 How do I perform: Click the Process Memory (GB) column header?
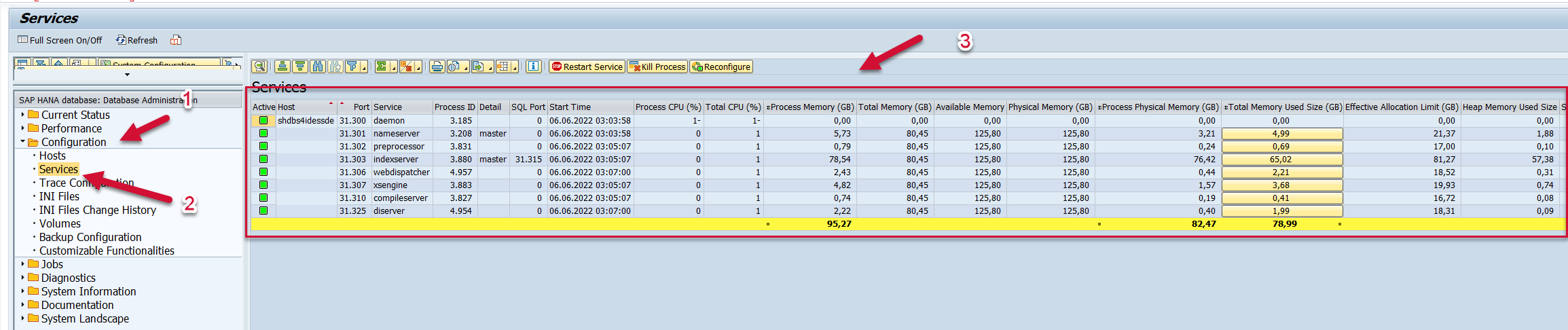point(812,107)
